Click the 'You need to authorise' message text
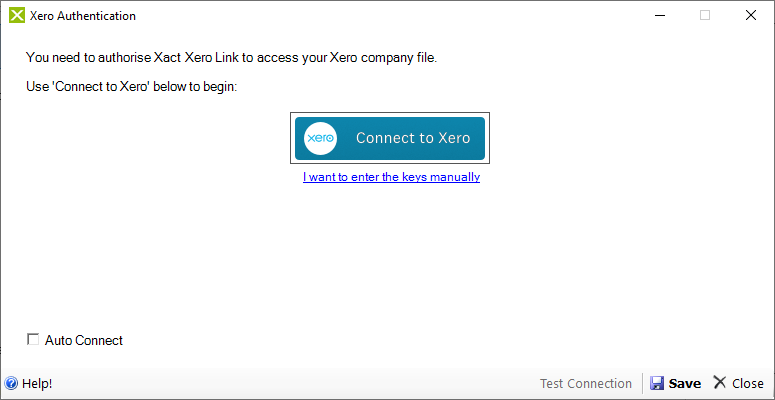The height and width of the screenshot is (400, 775). 231,57
